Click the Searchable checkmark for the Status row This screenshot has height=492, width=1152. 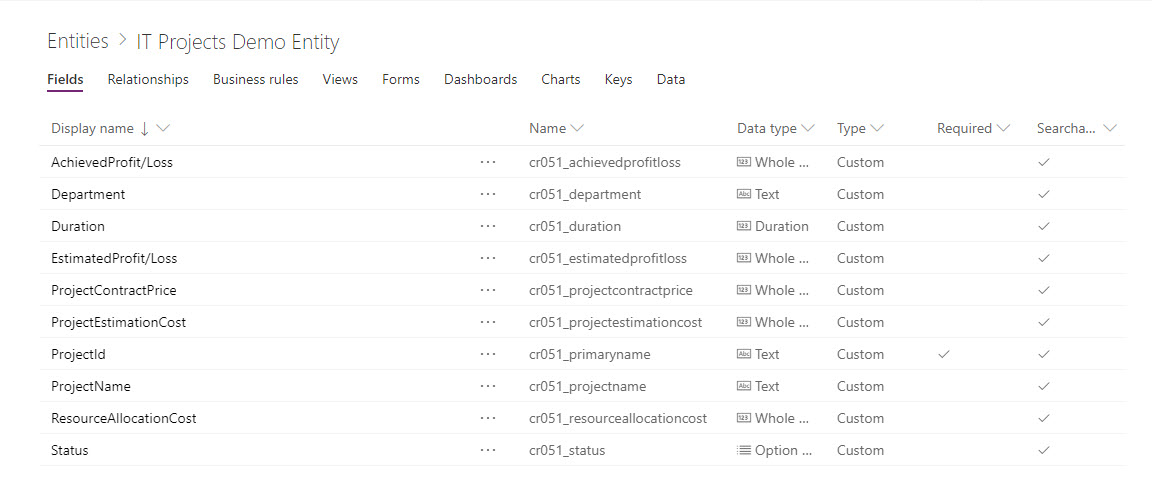pos(1044,450)
